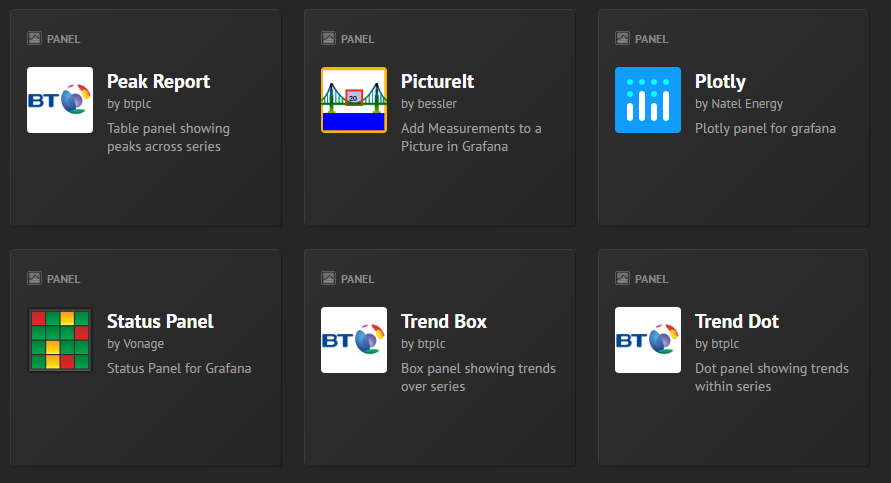This screenshot has width=891, height=483.
Task: Click 'by Natel Energy' author text
Action: (739, 104)
